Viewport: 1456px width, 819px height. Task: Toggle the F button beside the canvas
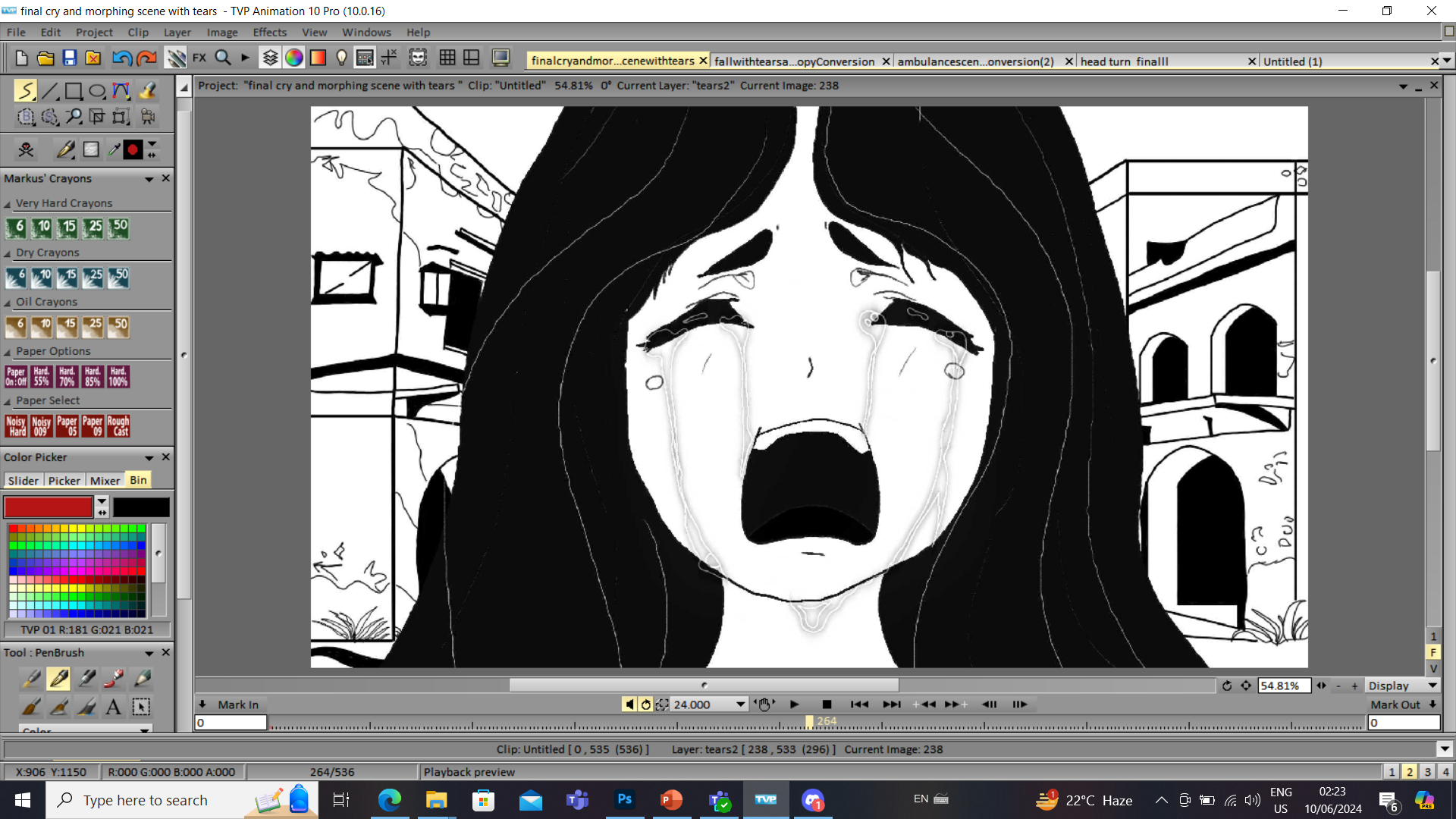pos(1433,652)
